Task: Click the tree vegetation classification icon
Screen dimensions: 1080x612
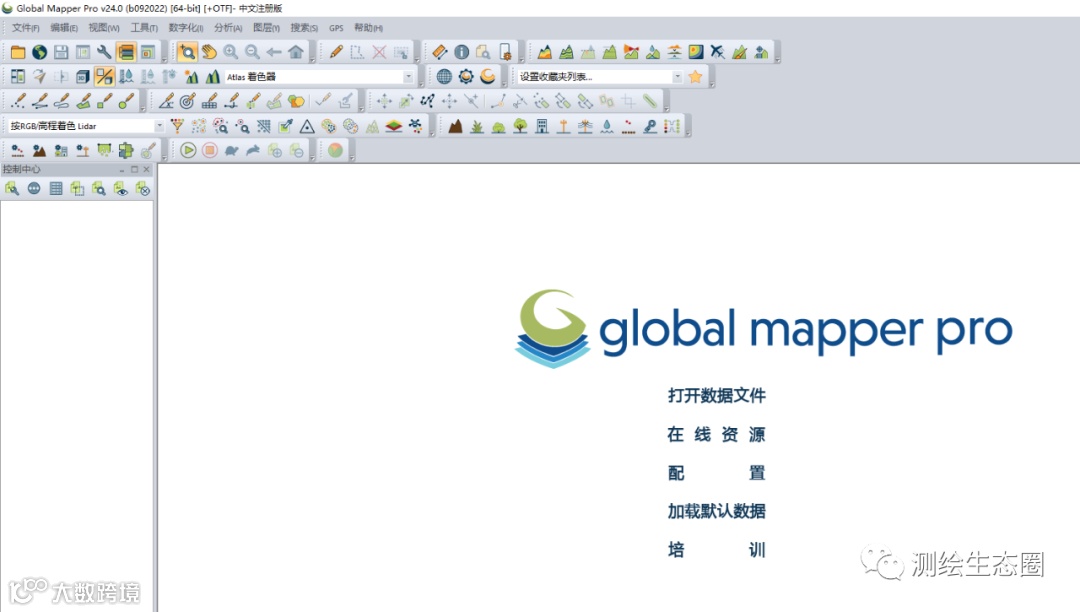Action: coord(520,126)
